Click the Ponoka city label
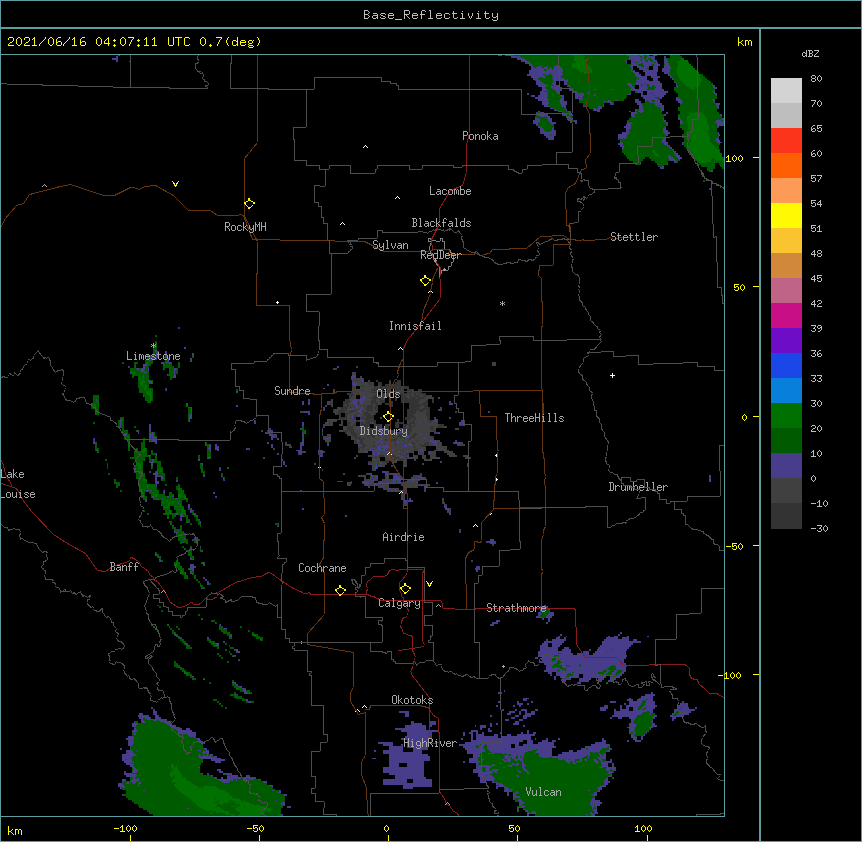The width and height of the screenshot is (862, 842). 480,136
